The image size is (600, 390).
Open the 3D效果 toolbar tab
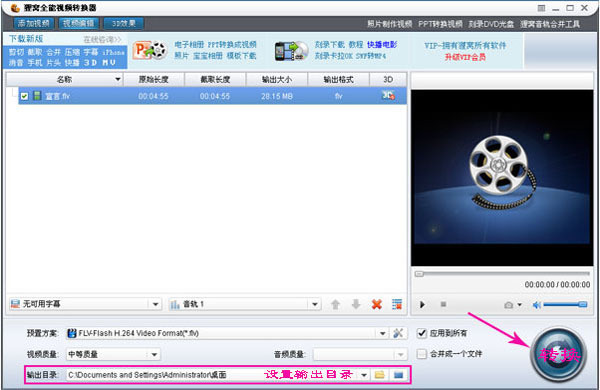tap(124, 23)
